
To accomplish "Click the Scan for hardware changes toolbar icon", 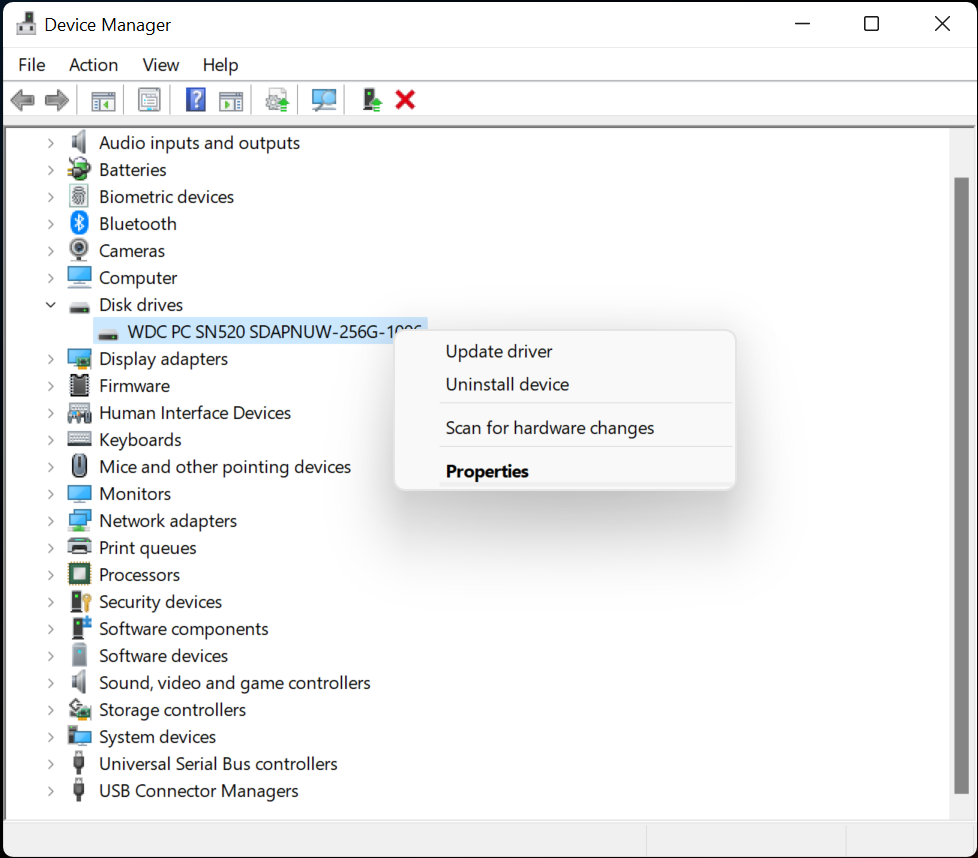I will [322, 99].
